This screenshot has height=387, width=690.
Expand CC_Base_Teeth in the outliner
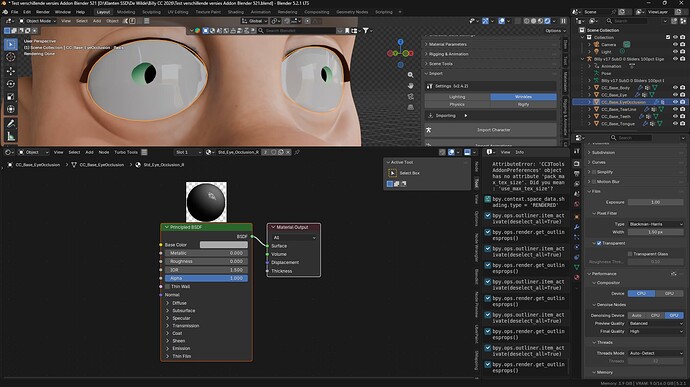(x=590, y=117)
